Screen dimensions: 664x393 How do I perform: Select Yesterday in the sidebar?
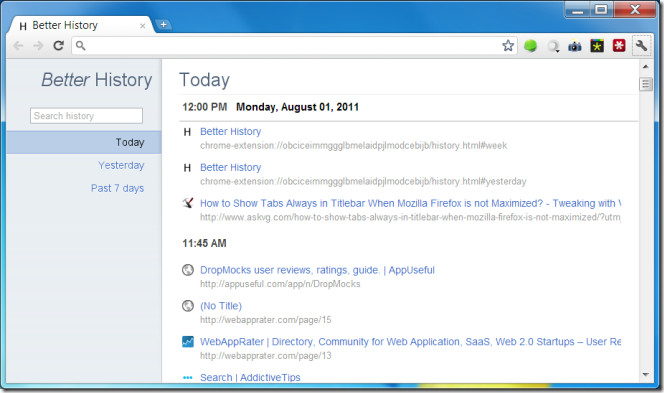tap(121, 165)
